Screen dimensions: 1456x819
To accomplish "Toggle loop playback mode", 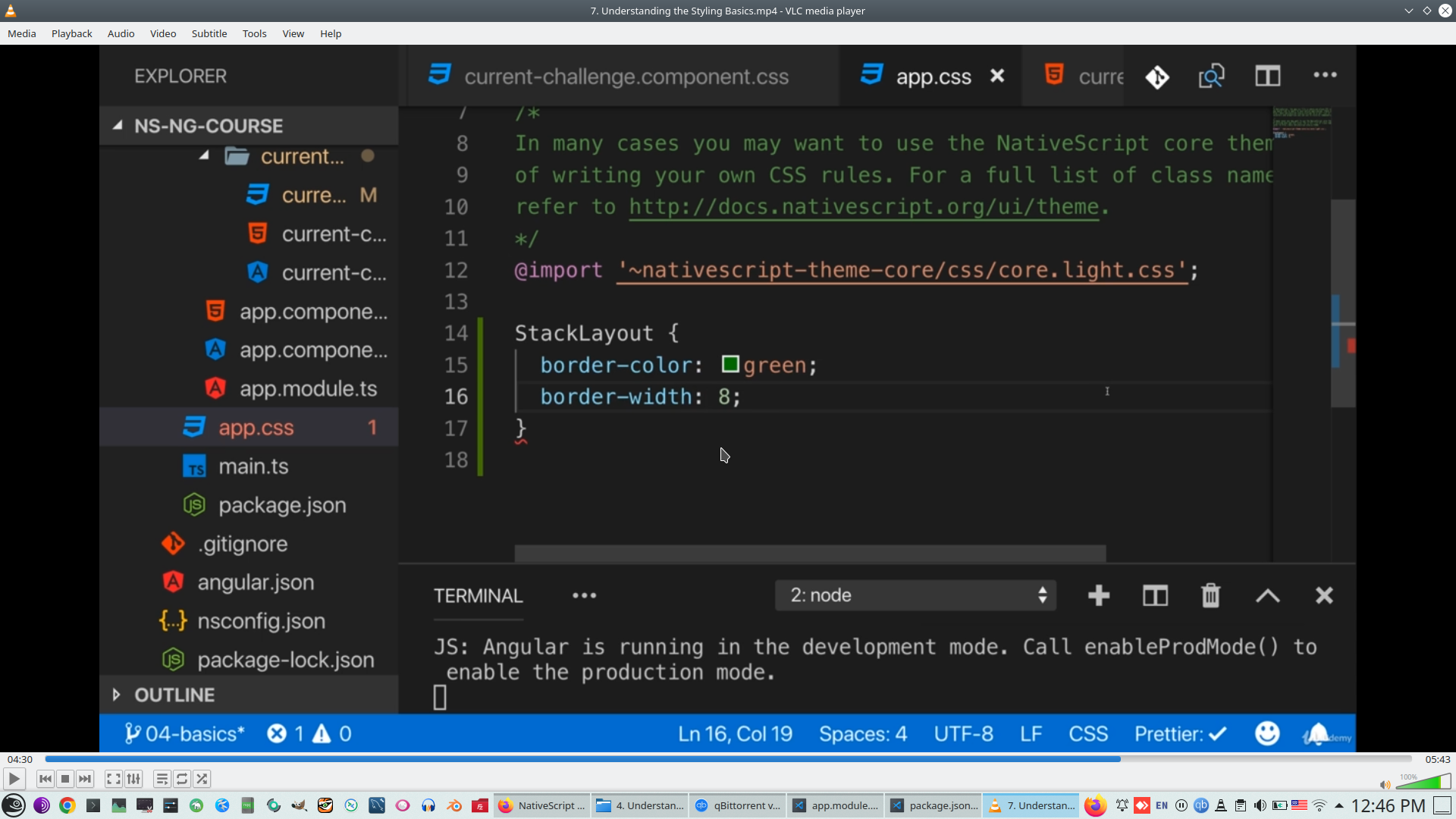I will (x=182, y=779).
